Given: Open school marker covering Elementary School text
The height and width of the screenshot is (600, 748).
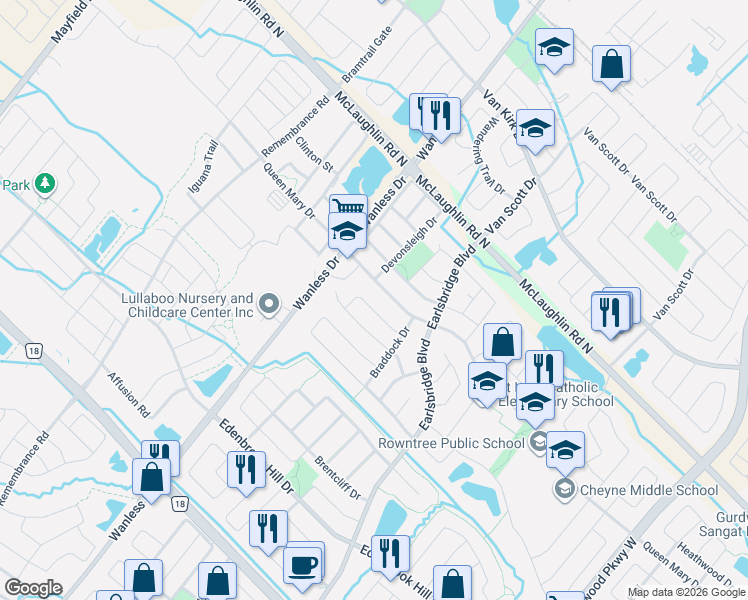Looking at the screenshot, I should [535, 404].
